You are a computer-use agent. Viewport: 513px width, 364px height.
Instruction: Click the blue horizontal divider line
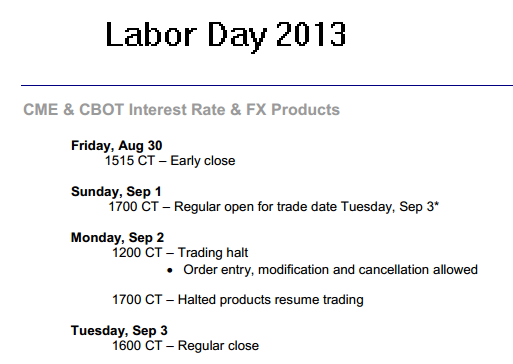click(x=267, y=85)
